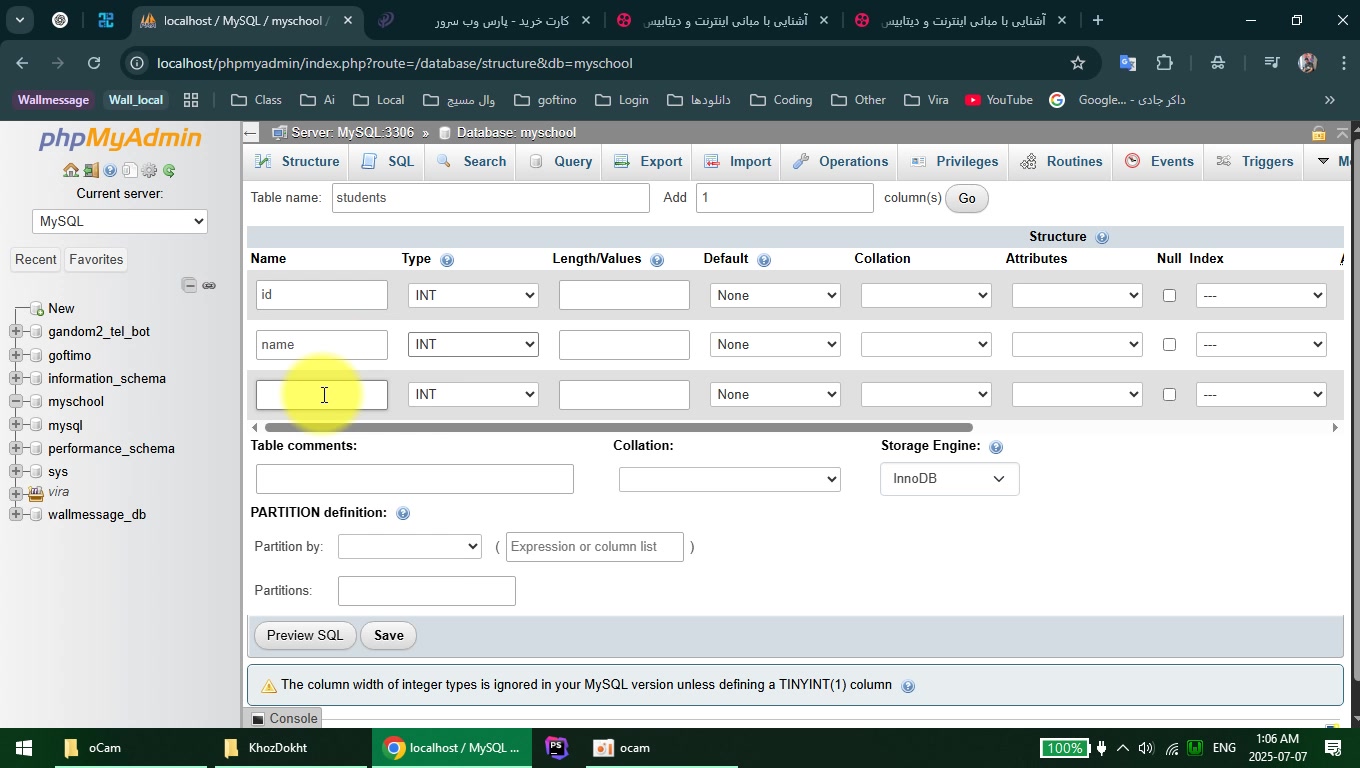Open the Import tab
1360x768 pixels.
coord(738,162)
